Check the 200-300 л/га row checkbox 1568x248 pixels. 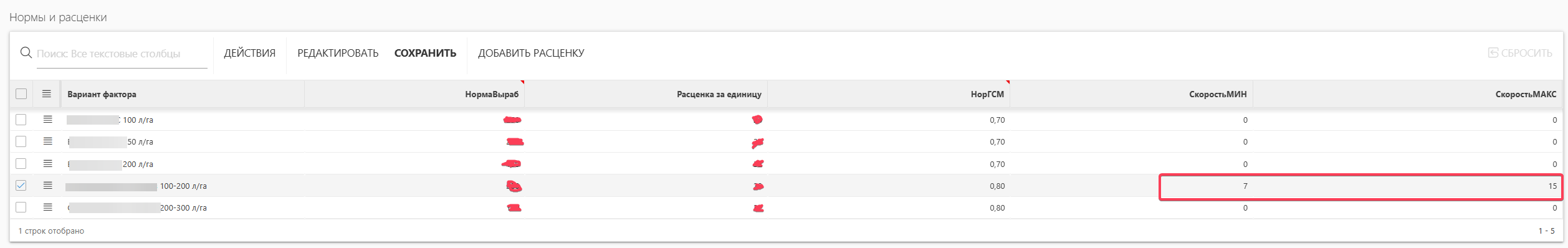click(x=21, y=207)
